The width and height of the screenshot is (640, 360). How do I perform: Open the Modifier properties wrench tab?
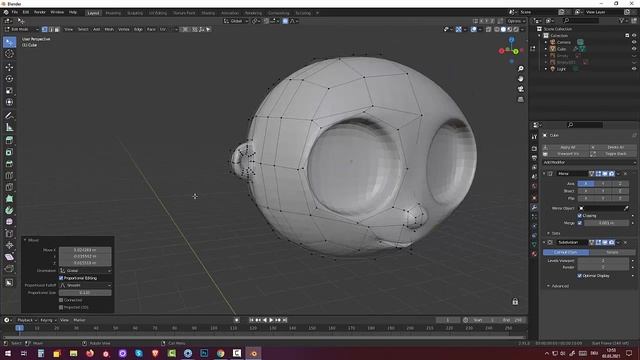point(534,207)
